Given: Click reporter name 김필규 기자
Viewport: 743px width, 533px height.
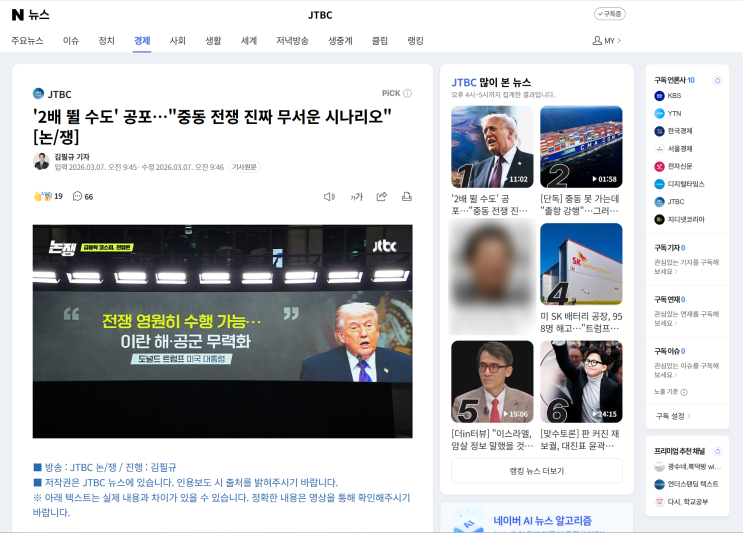Looking at the screenshot, I should [72, 156].
